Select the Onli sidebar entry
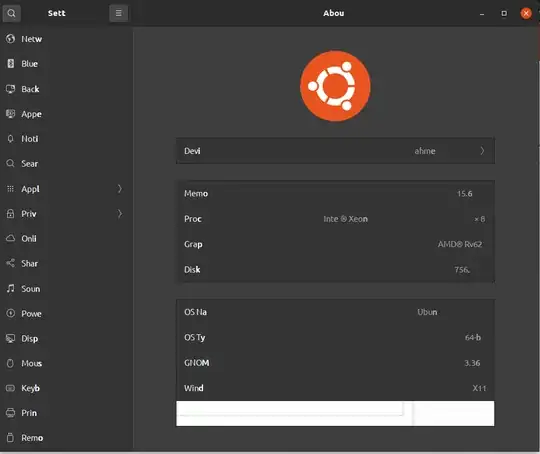This screenshot has height=454, width=540. [67, 238]
